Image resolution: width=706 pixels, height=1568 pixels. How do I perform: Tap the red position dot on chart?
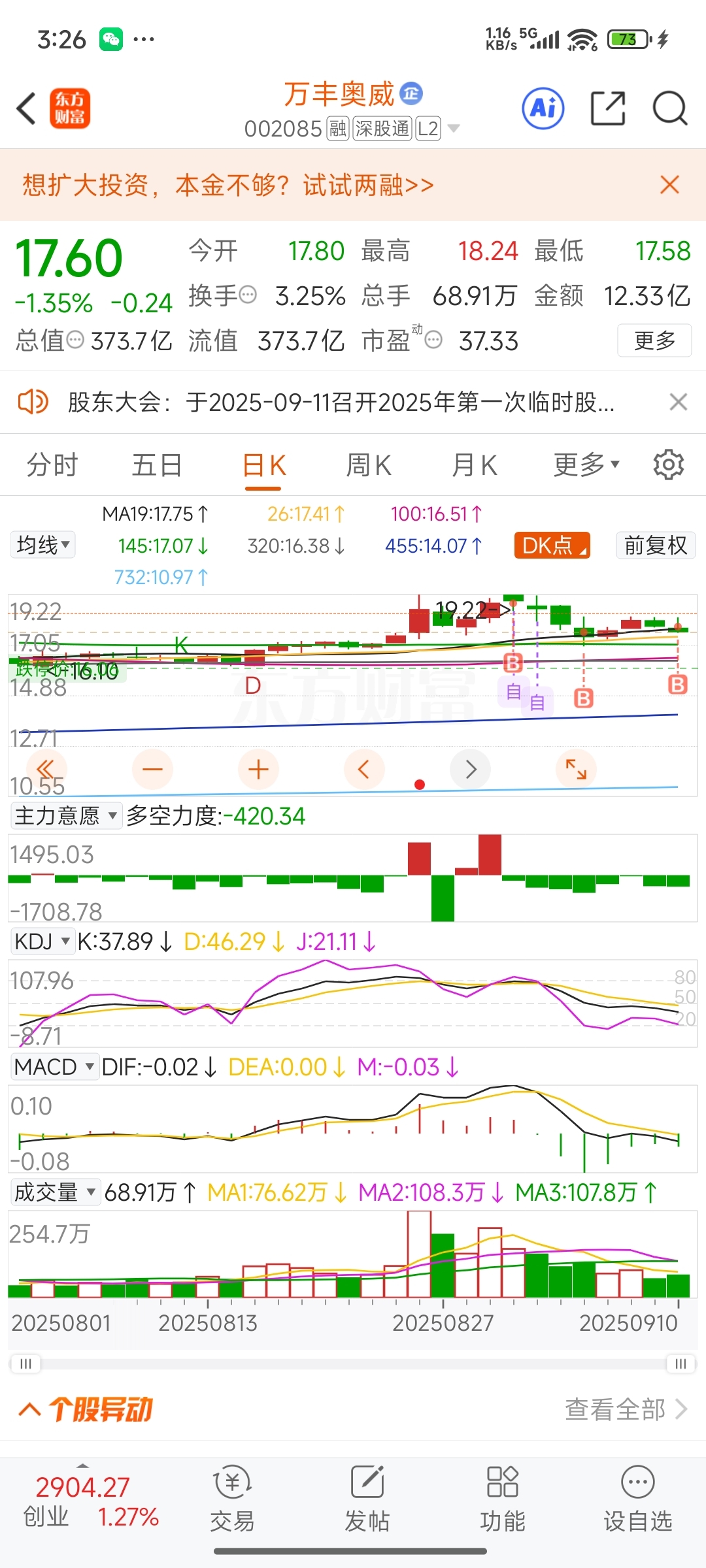coord(420,785)
